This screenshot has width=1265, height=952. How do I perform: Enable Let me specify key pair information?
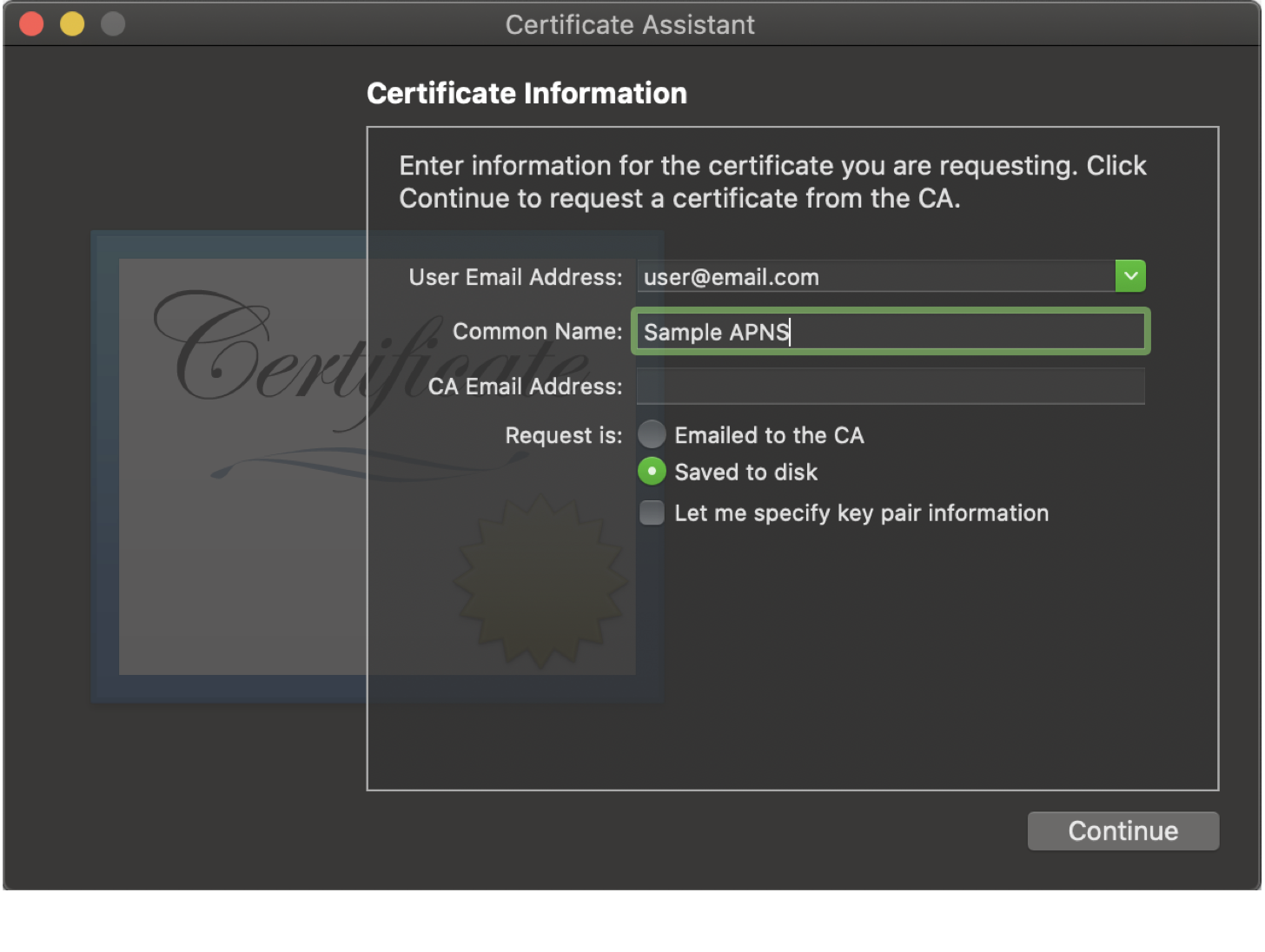pos(652,512)
